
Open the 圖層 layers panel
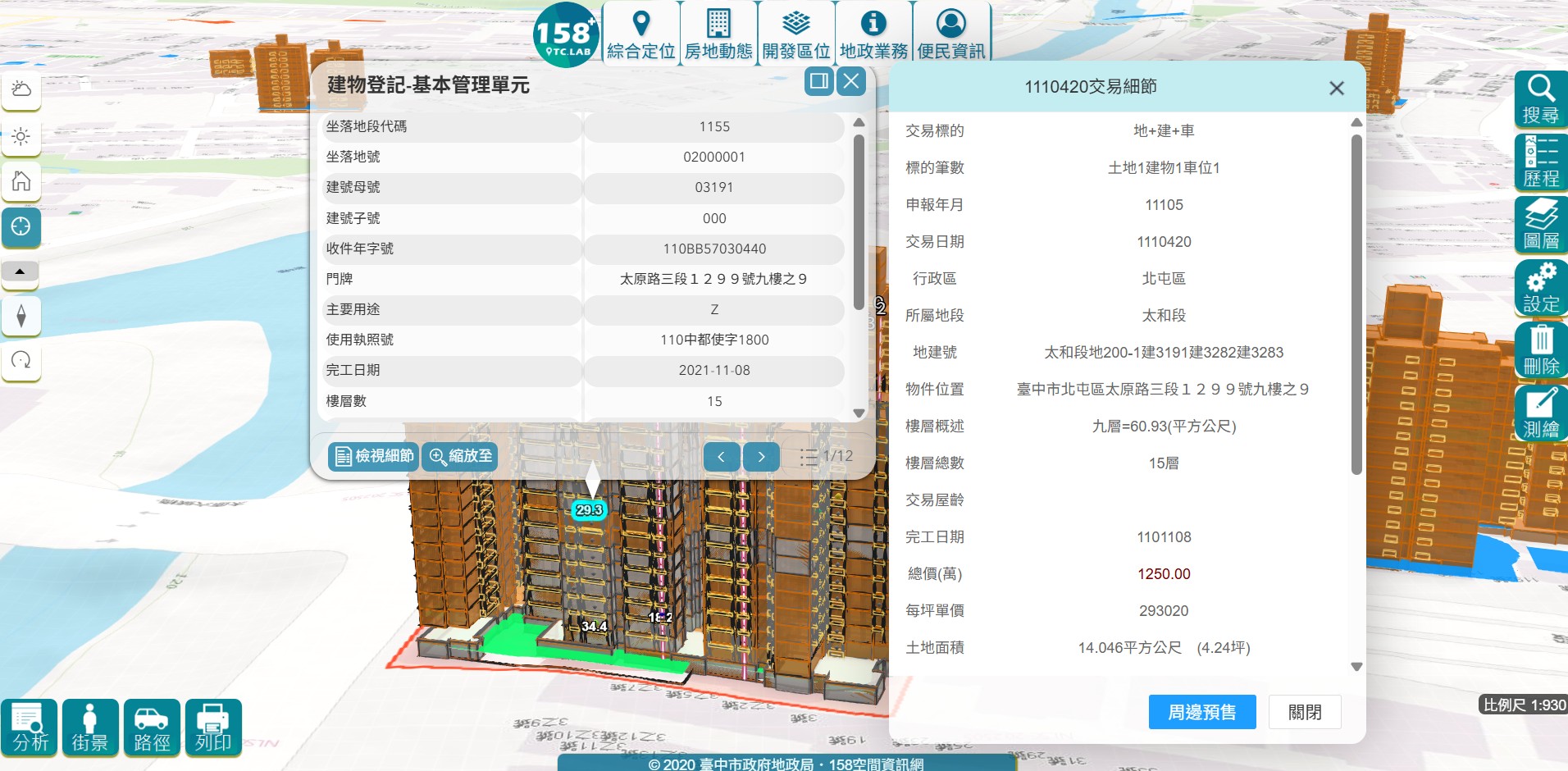1540,224
